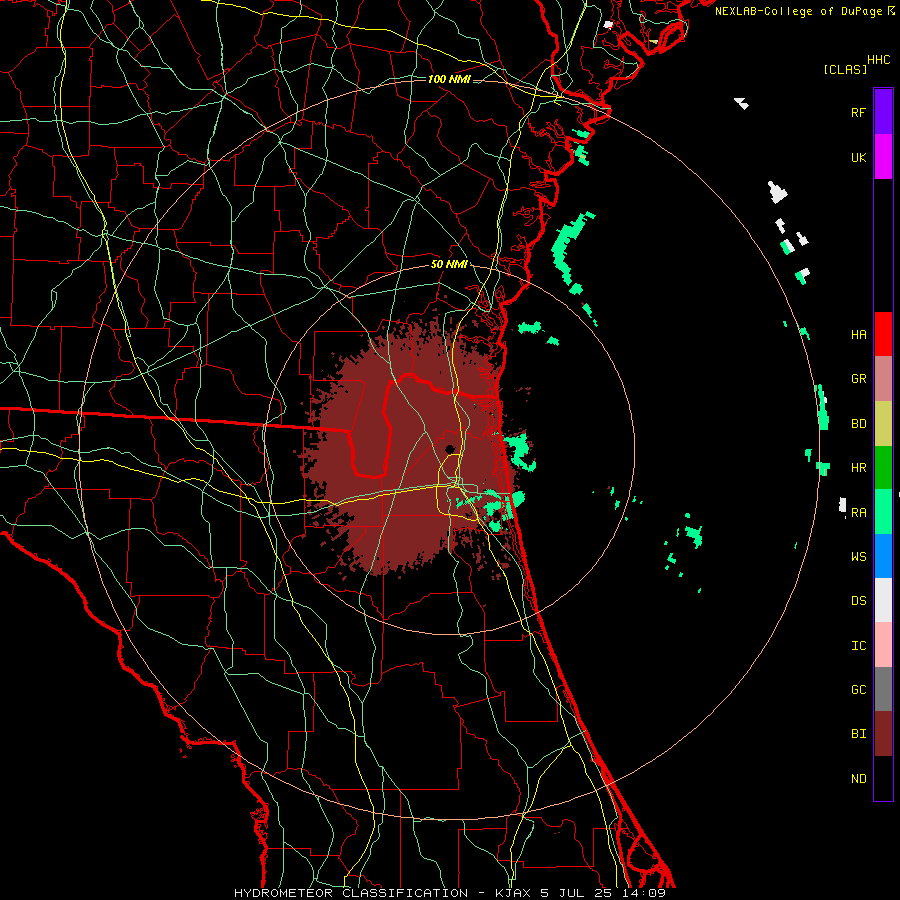Click the UK legend label
Image resolution: width=900 pixels, height=900 pixels.
pyautogui.click(x=858, y=157)
